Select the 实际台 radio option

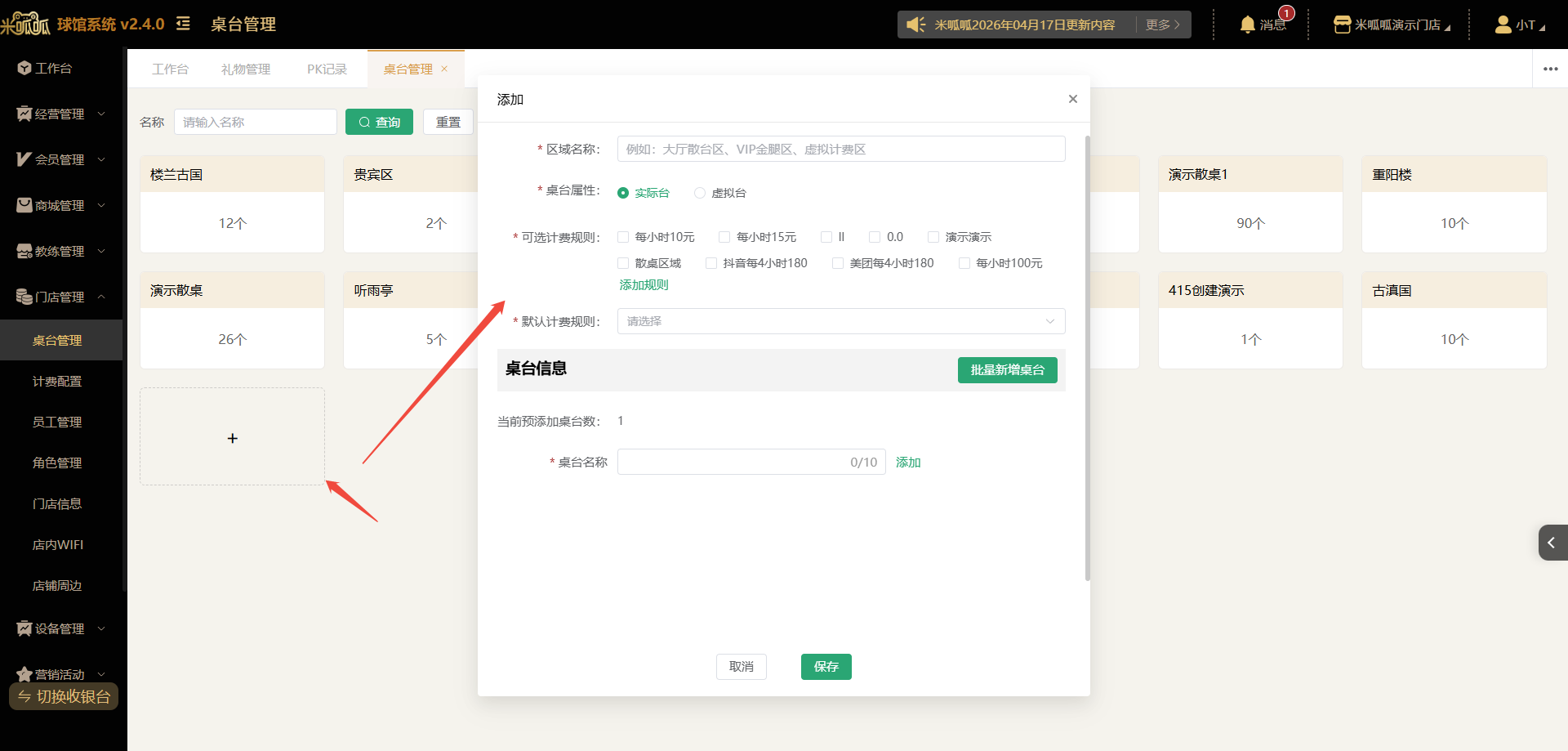(x=623, y=193)
